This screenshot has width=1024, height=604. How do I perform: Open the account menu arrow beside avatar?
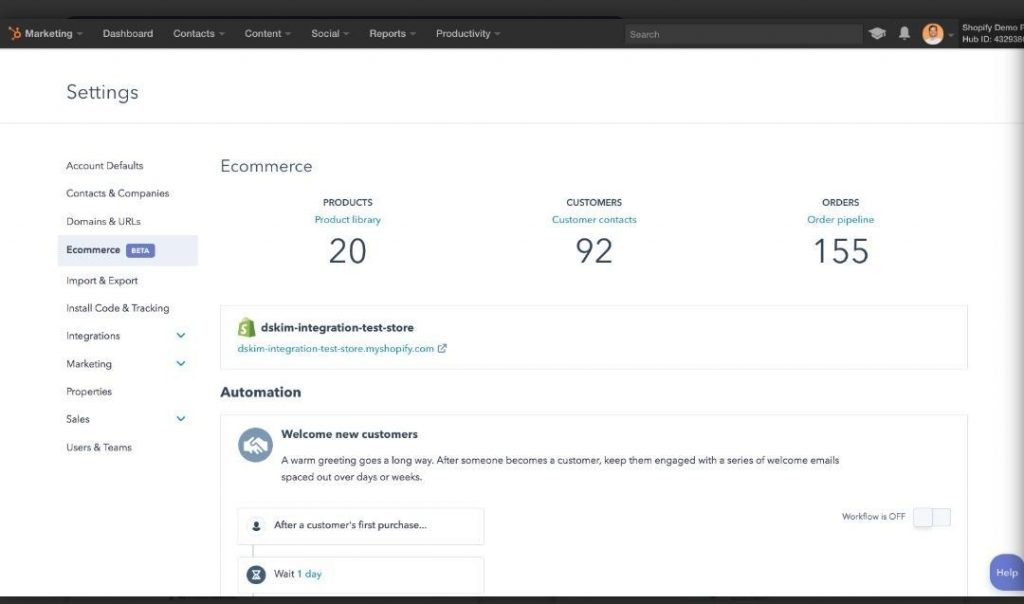(951, 35)
